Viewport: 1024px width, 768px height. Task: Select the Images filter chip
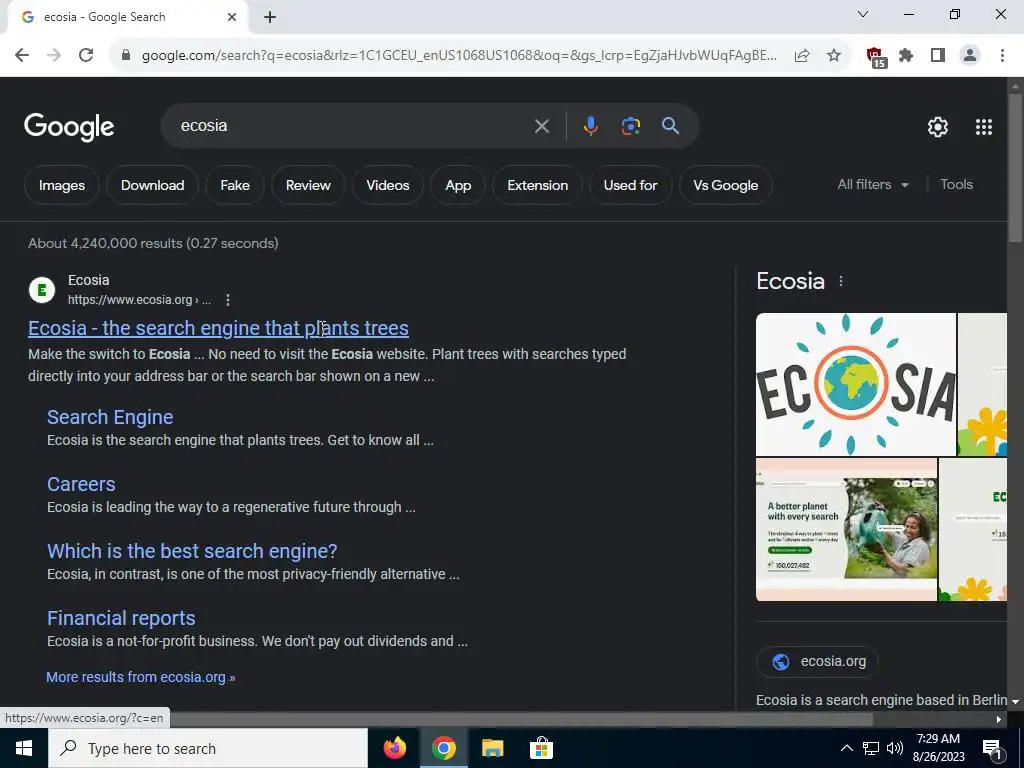coord(62,185)
